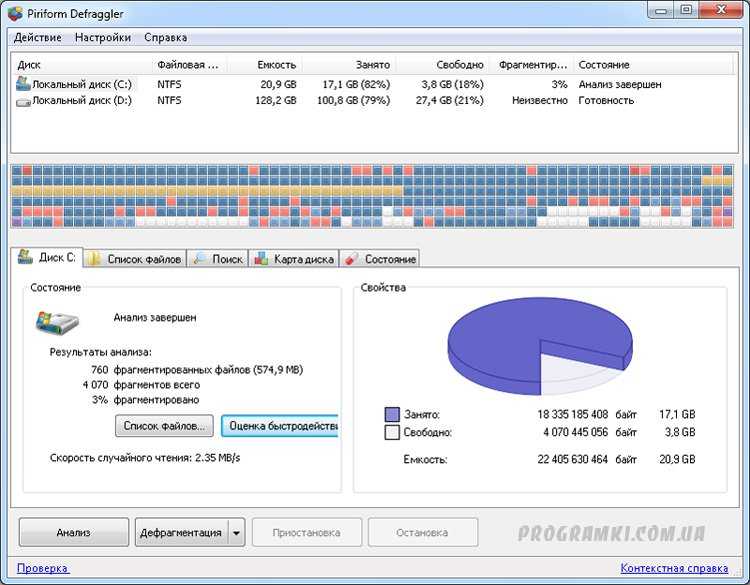Sort by the Занято column header

(349, 65)
